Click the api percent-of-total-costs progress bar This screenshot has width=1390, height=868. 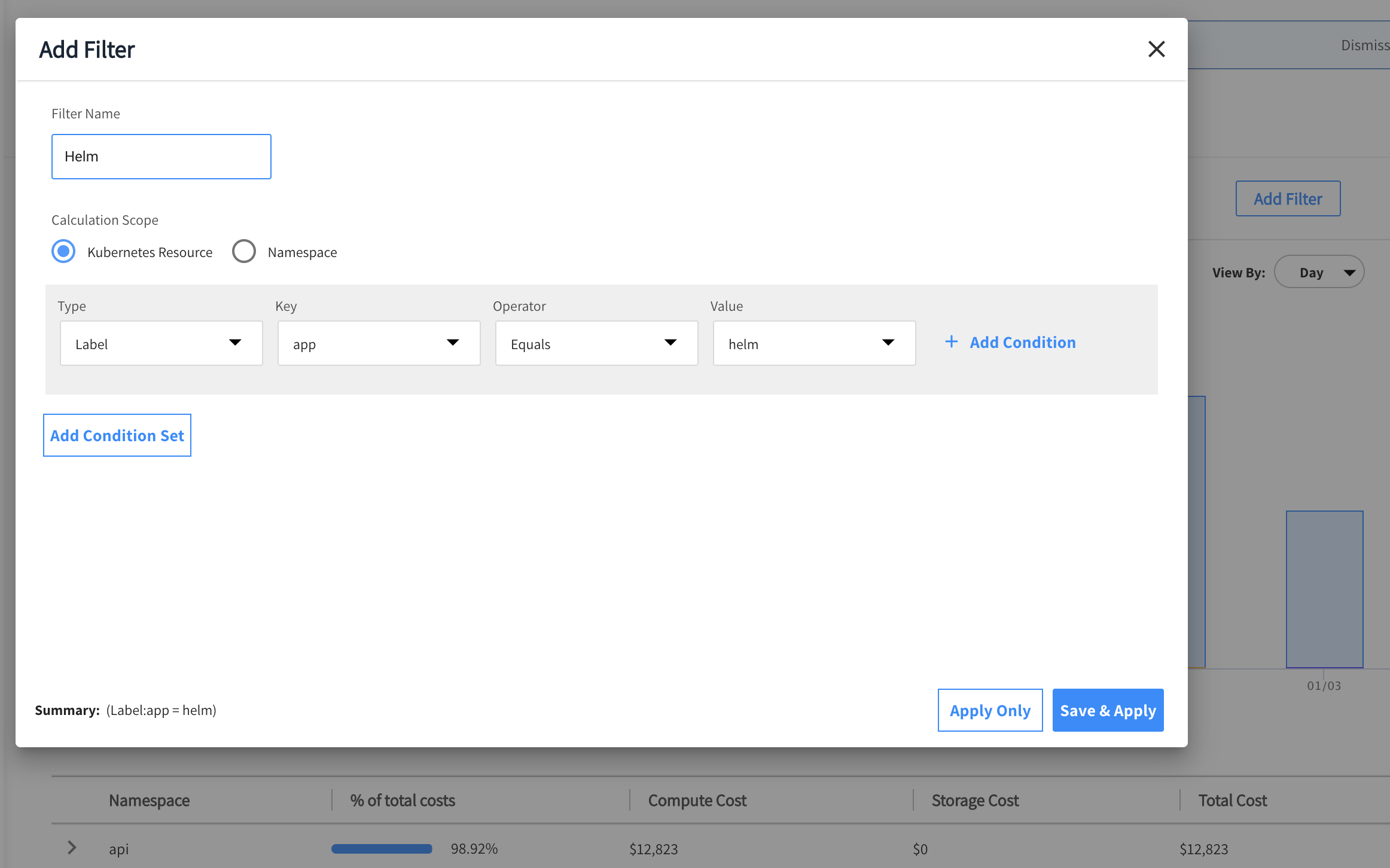[382, 849]
